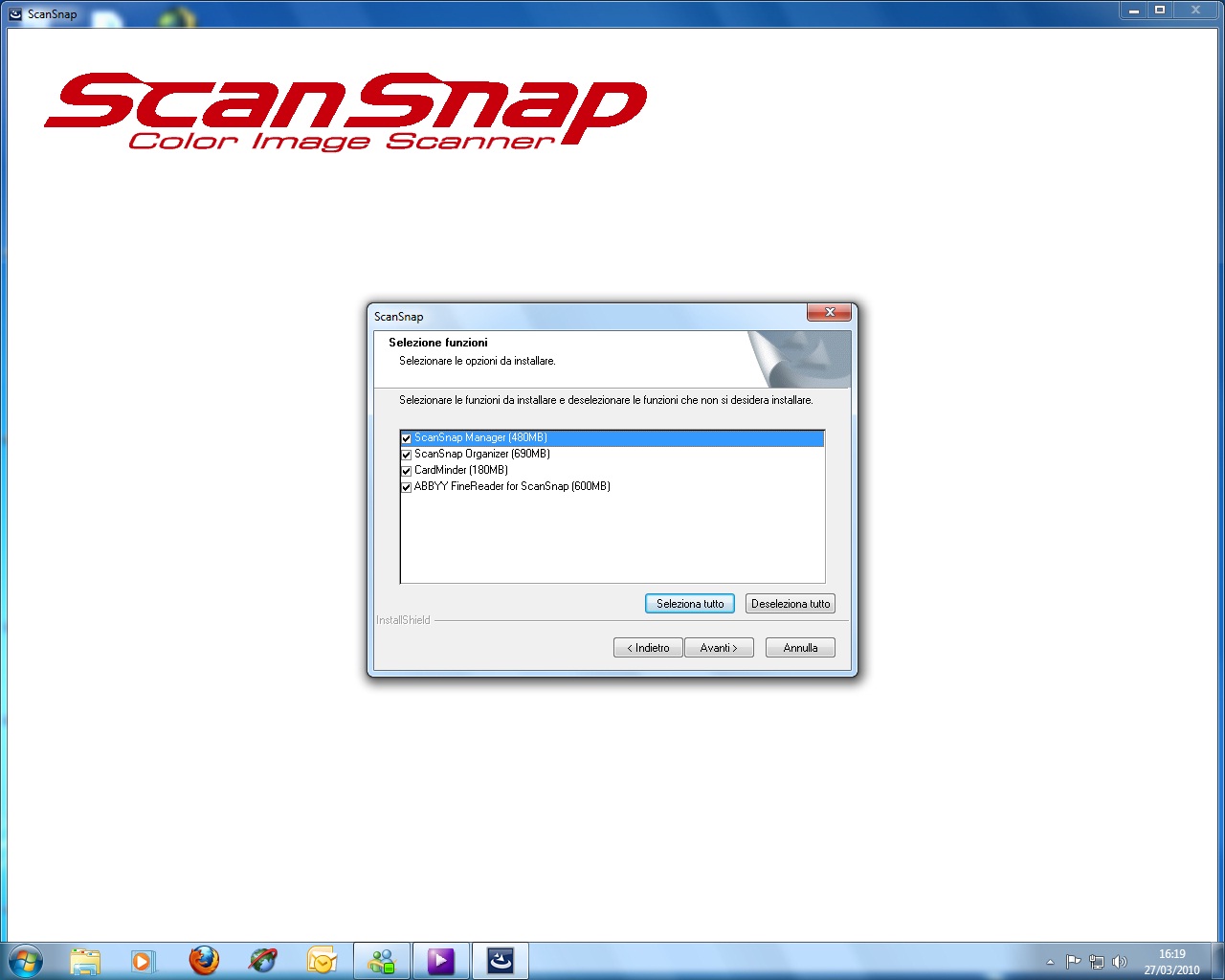Uncheck the ScanSnap Manager (480MB) checkbox
Screen dimensions: 1225x980
406,438
